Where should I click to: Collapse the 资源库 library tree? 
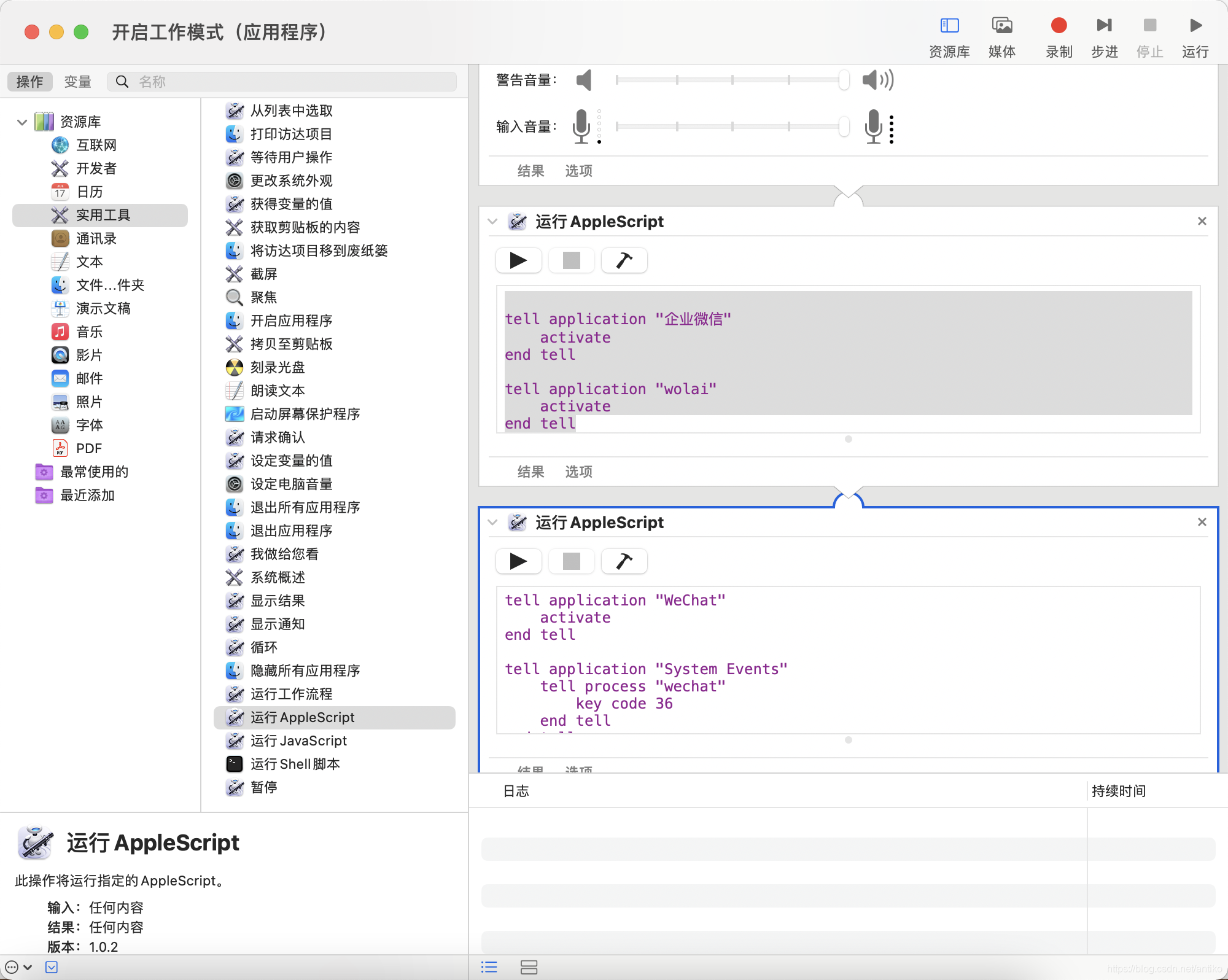tap(22, 122)
